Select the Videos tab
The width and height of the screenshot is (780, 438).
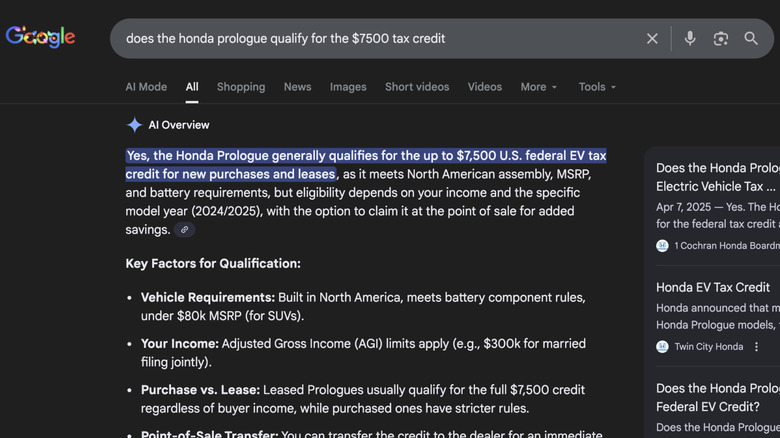[x=485, y=87]
